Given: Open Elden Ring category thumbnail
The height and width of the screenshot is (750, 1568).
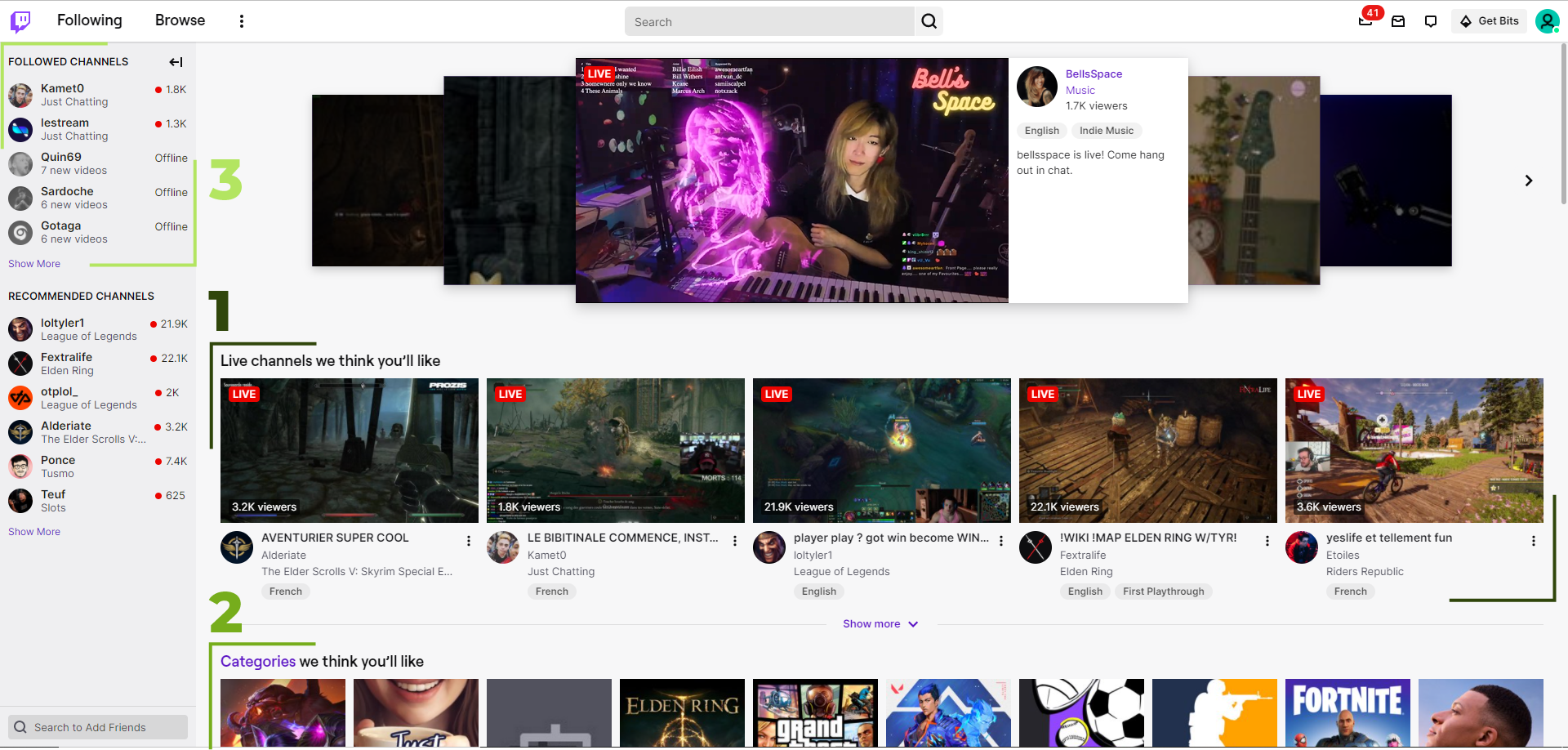Looking at the screenshot, I should 682,713.
